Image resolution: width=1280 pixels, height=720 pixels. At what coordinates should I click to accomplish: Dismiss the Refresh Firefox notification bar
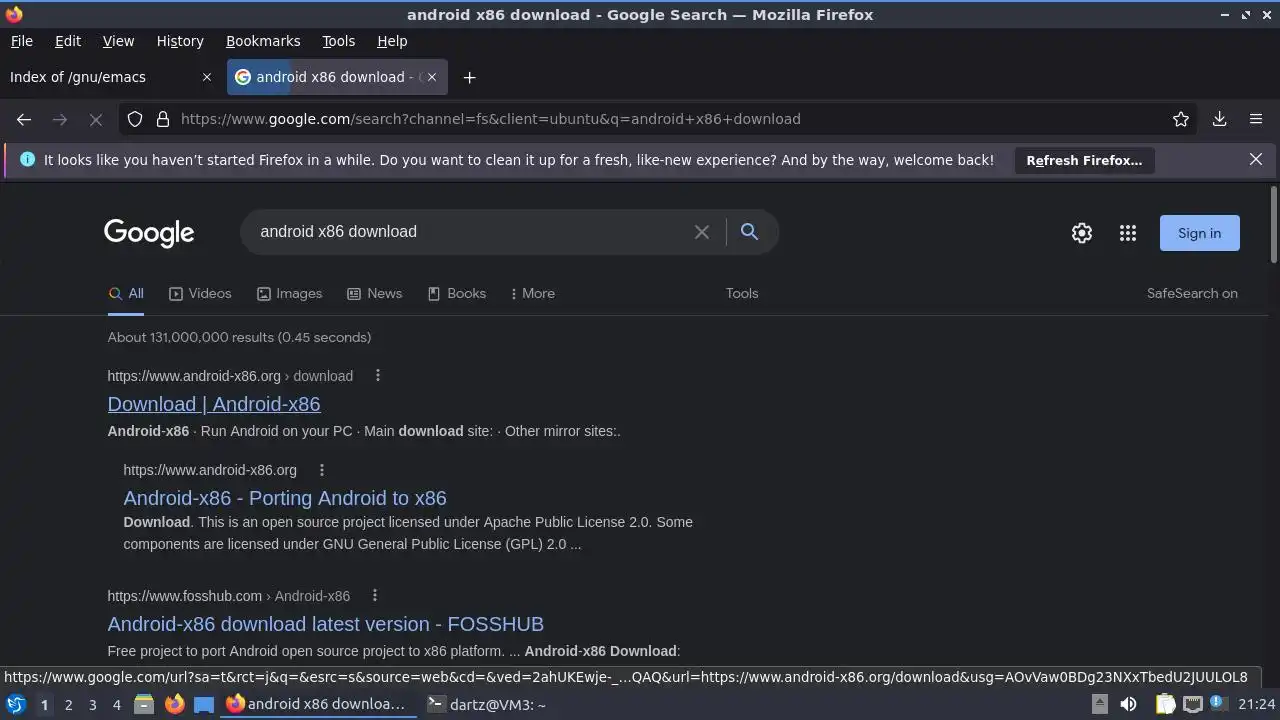click(x=1256, y=160)
